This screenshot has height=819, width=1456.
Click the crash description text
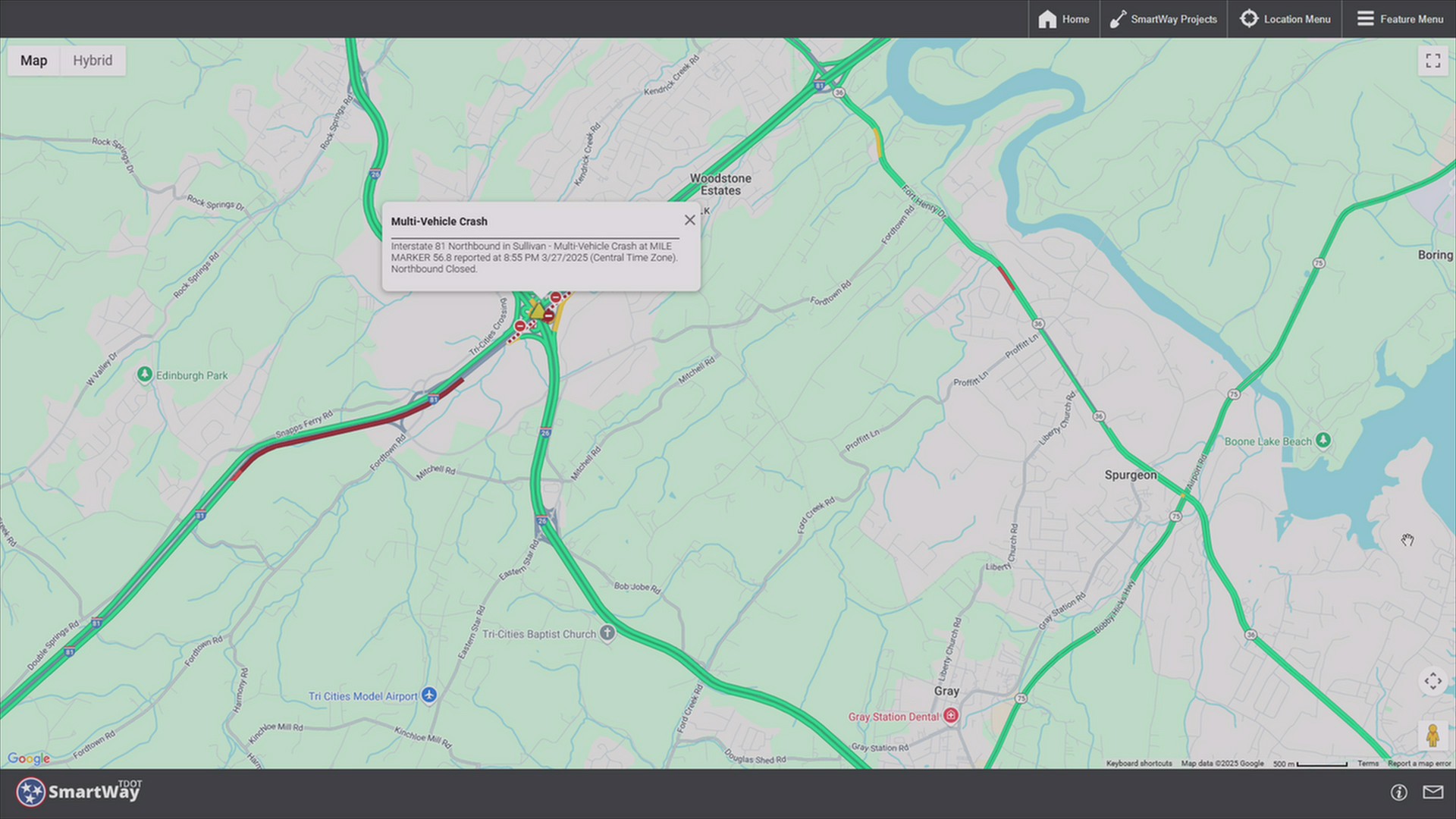[x=534, y=257]
